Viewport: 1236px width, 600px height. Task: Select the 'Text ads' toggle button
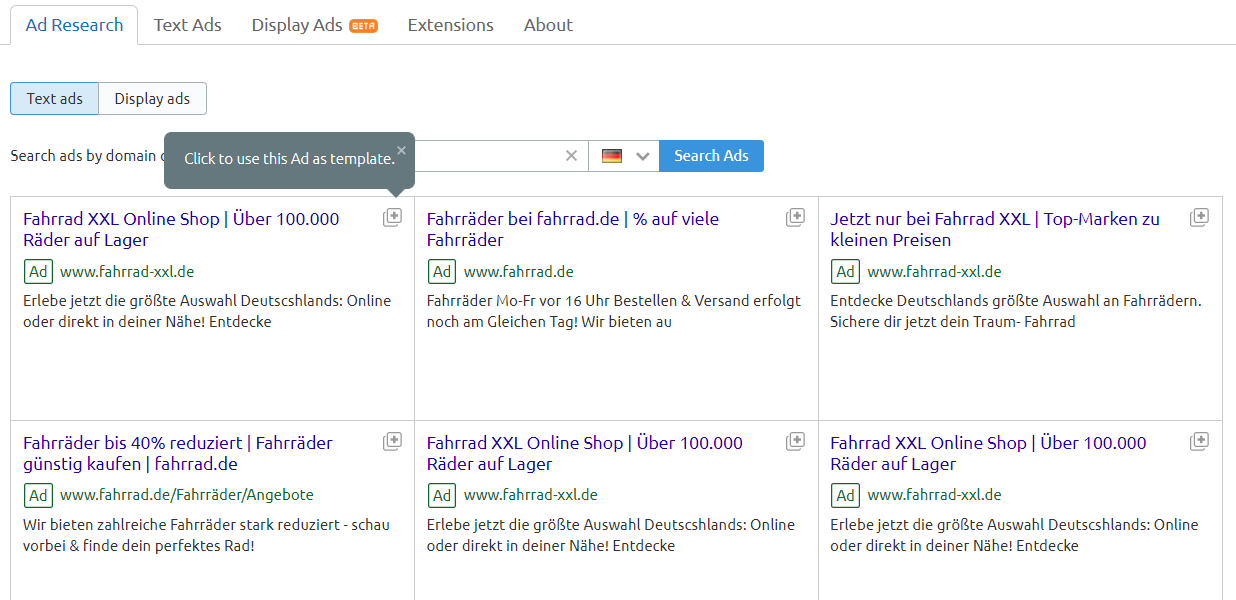pos(55,99)
